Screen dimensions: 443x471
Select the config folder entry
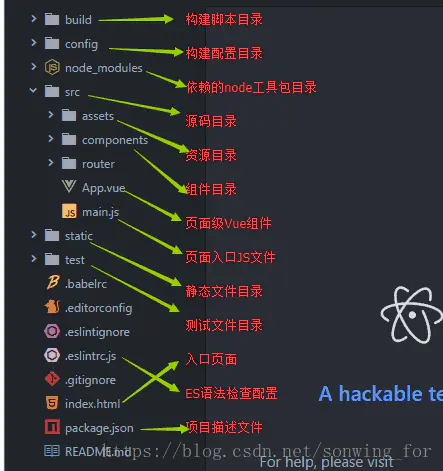pyautogui.click(x=81, y=44)
